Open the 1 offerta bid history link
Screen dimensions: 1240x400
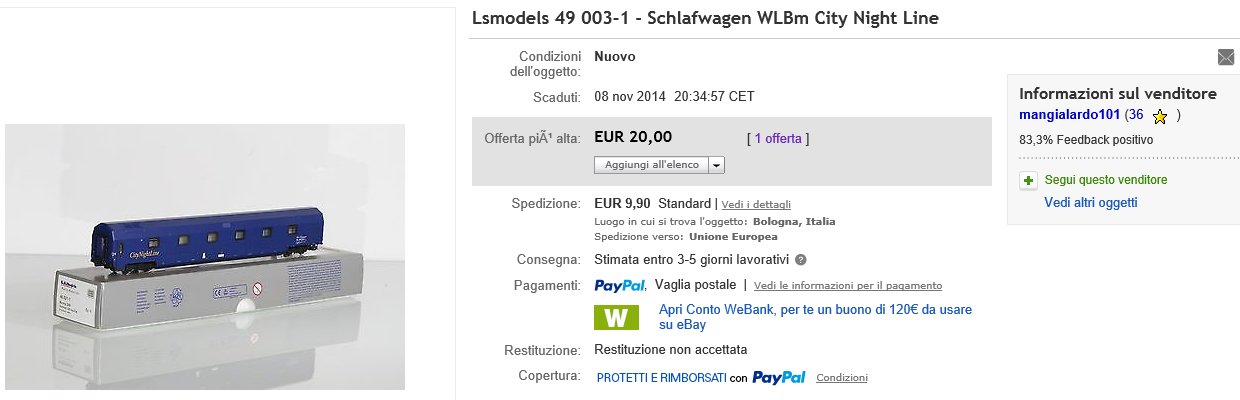[x=778, y=138]
